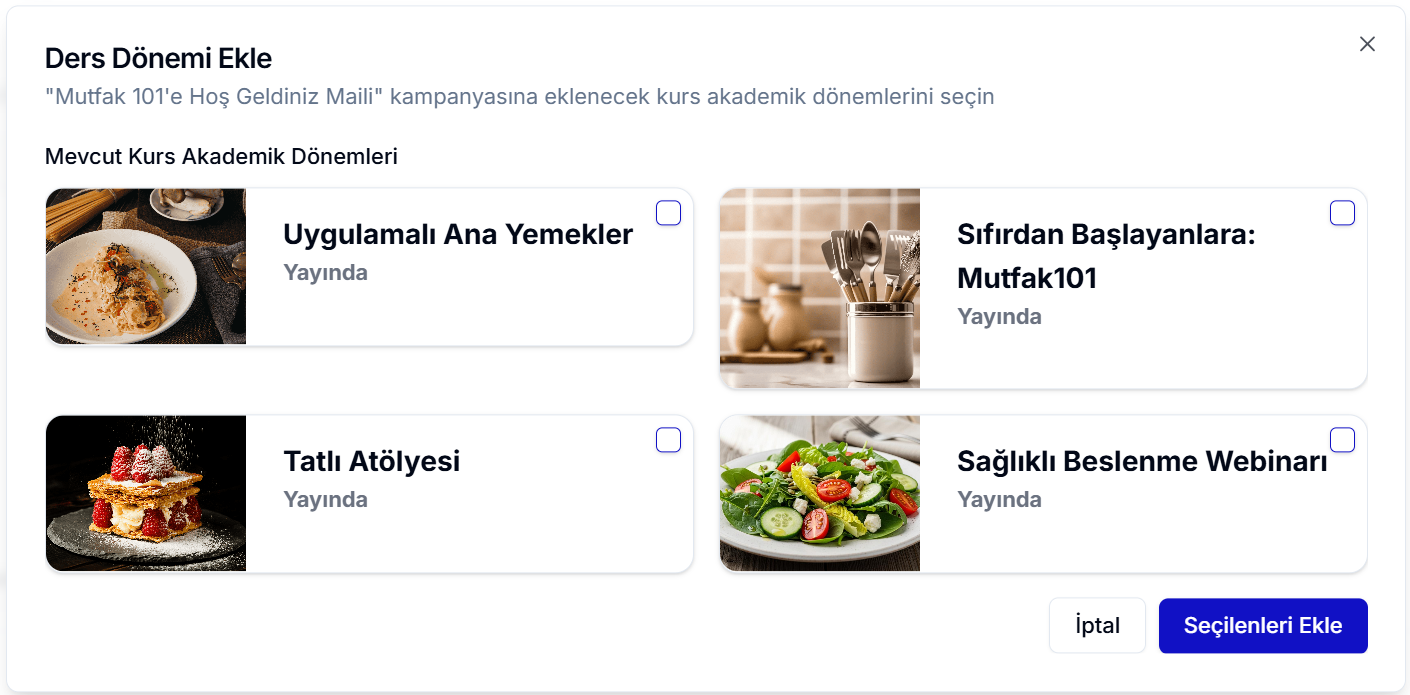This screenshot has height=695, width=1410.
Task: Click the Ders Dönemi Ekle heading
Action: (158, 58)
